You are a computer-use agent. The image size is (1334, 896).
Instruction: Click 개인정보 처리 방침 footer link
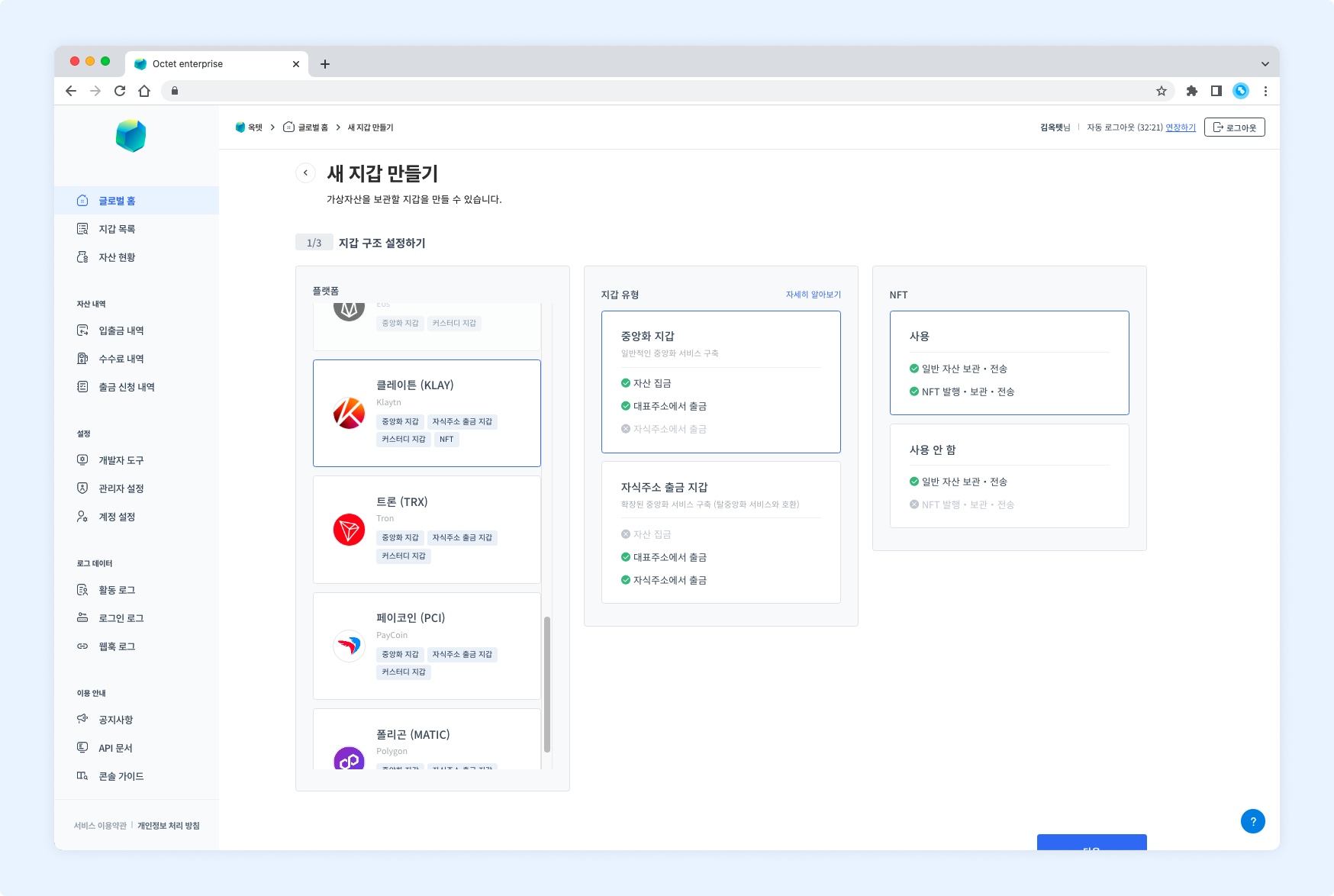tap(169, 826)
